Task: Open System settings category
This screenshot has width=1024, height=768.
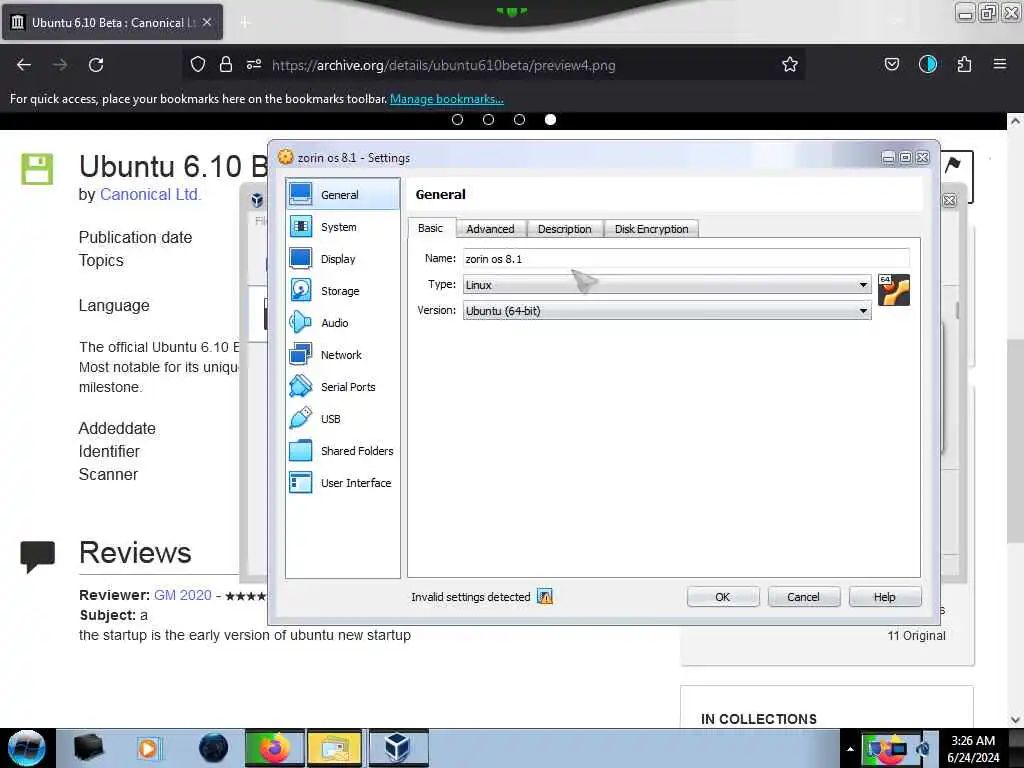Action: 342,227
